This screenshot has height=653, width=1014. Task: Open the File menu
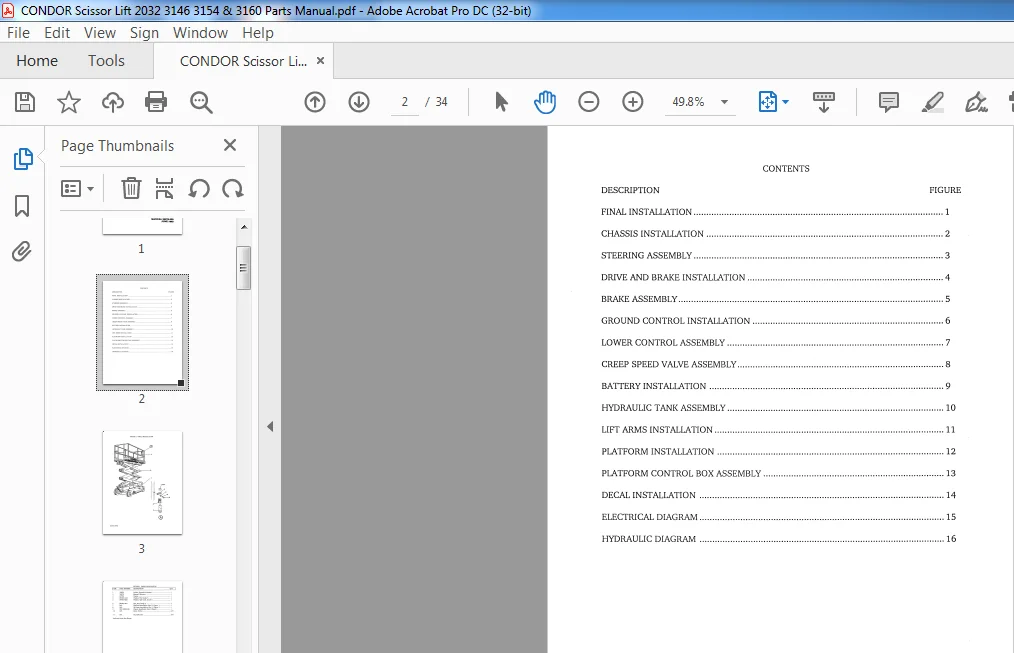tap(18, 33)
